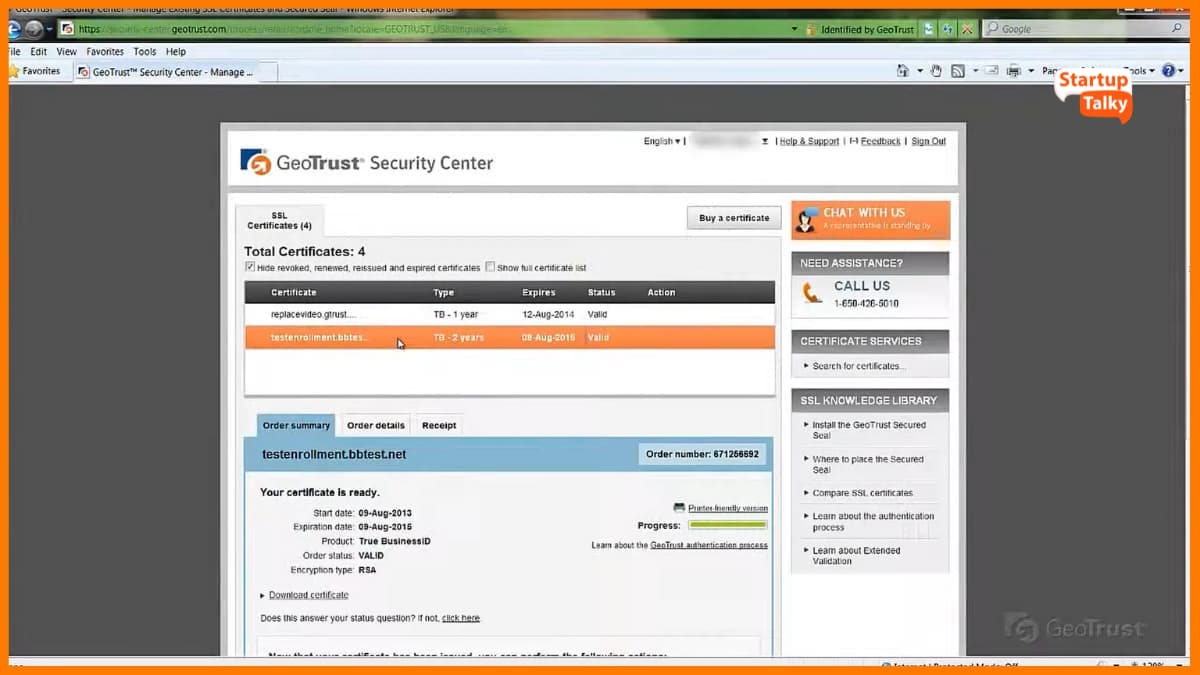Click the Favorites star icon
Viewport: 1200px width, 675px height.
[x=16, y=71]
